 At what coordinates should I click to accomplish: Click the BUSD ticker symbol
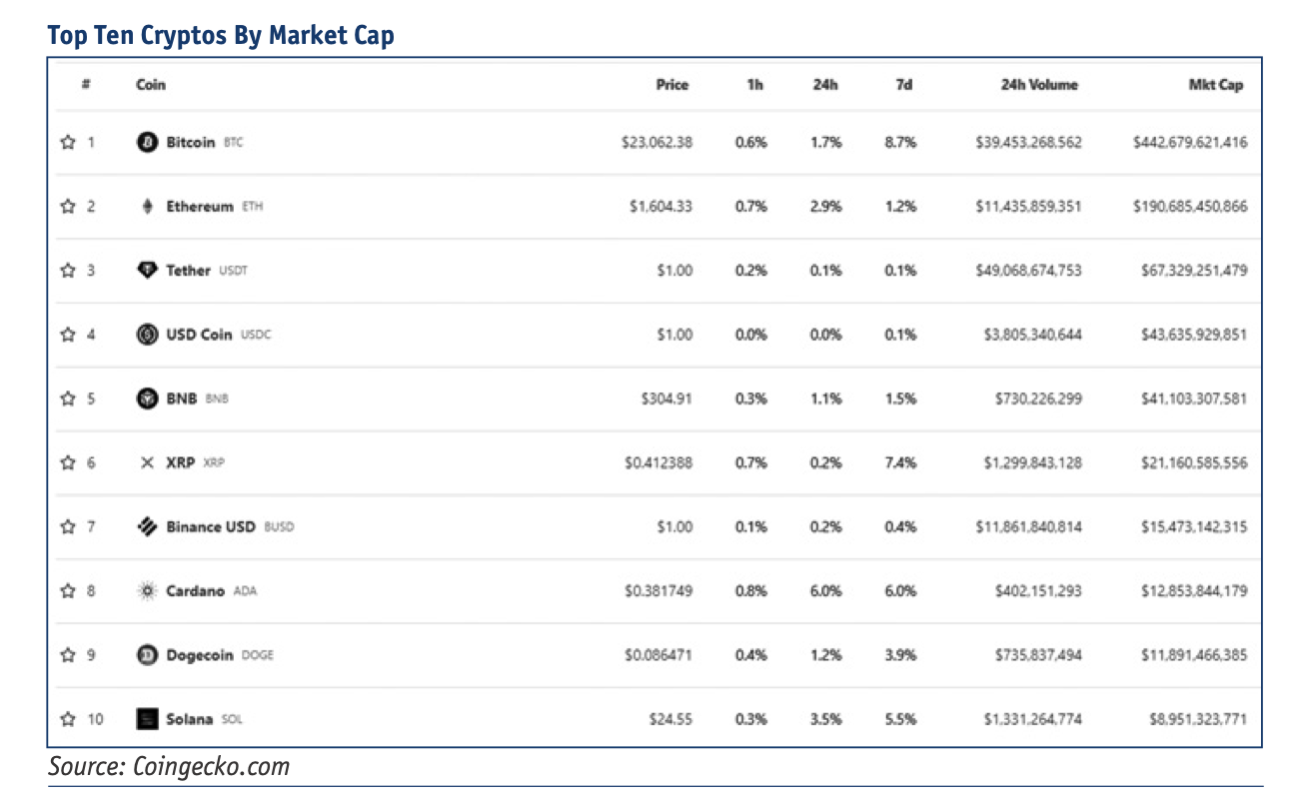coord(279,528)
